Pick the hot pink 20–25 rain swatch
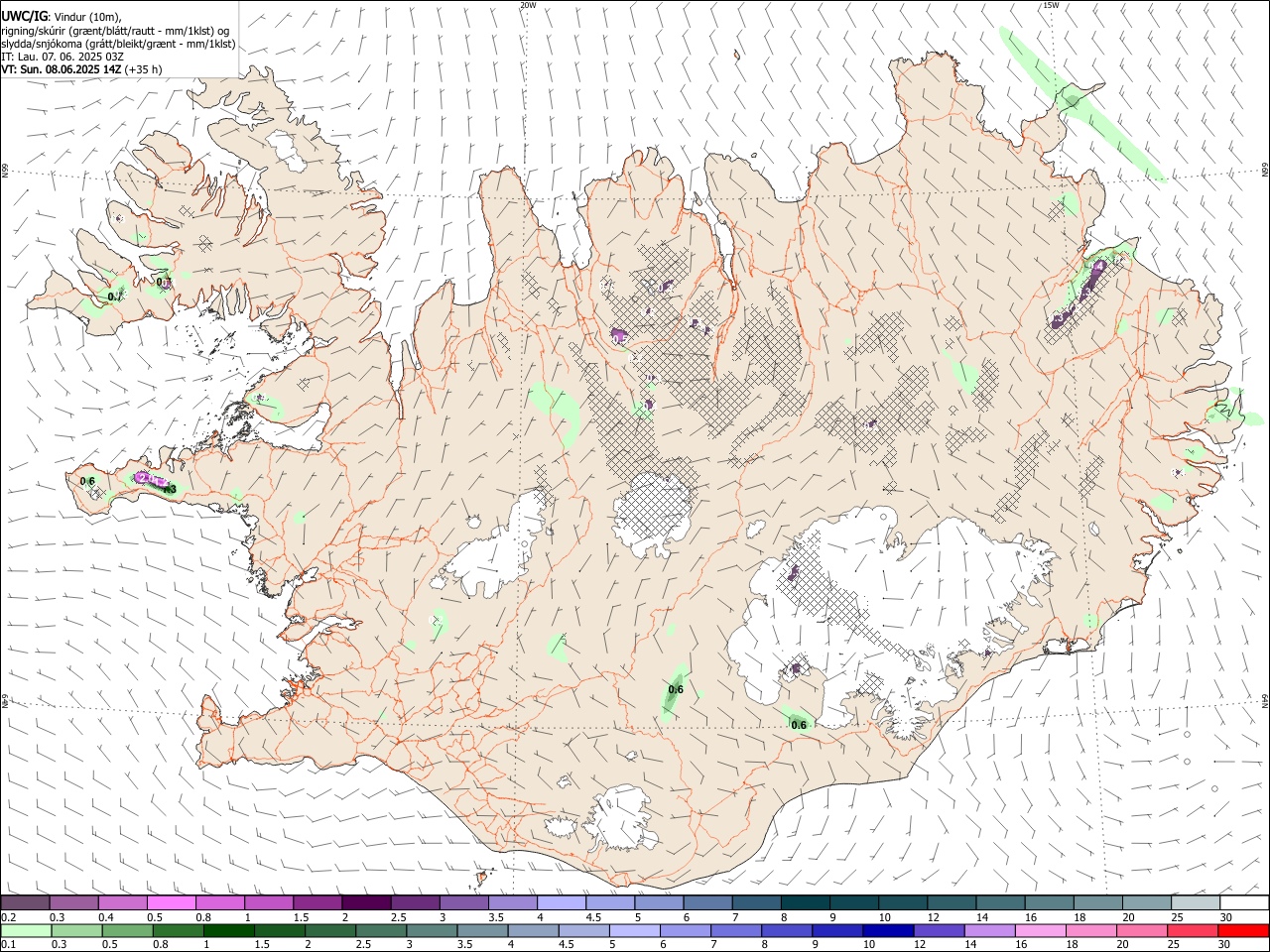 point(1142,931)
